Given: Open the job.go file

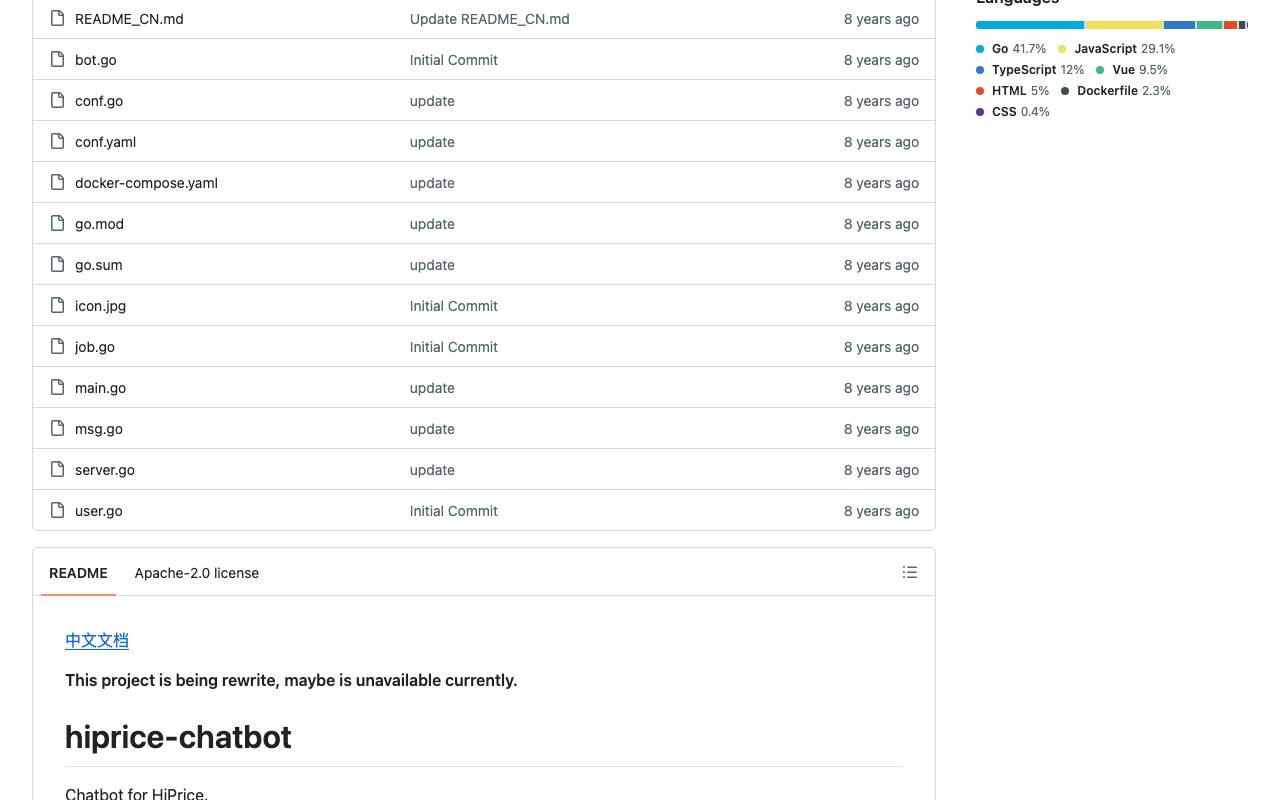Looking at the screenshot, I should [95, 347].
